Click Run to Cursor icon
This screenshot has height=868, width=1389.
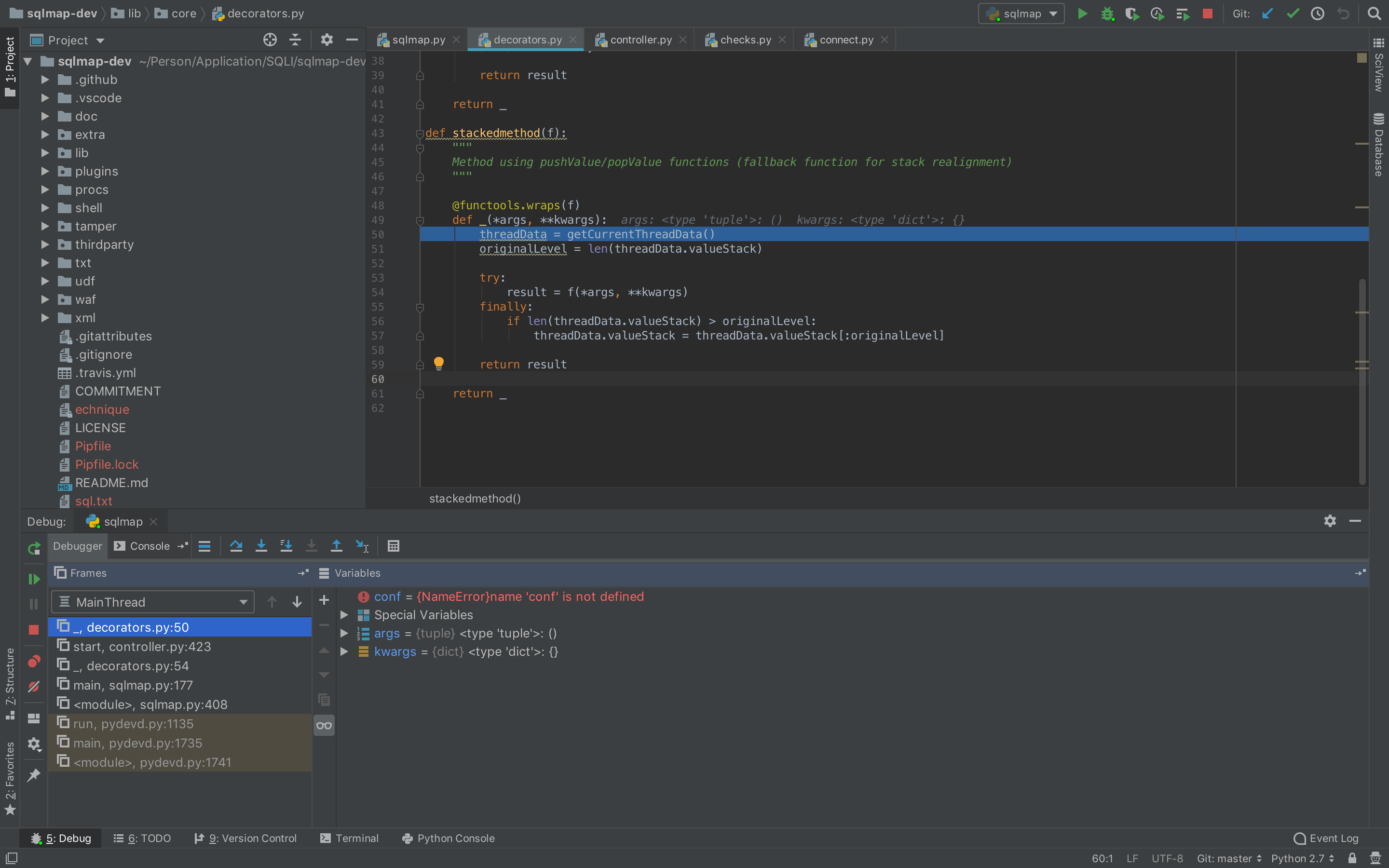tap(362, 546)
